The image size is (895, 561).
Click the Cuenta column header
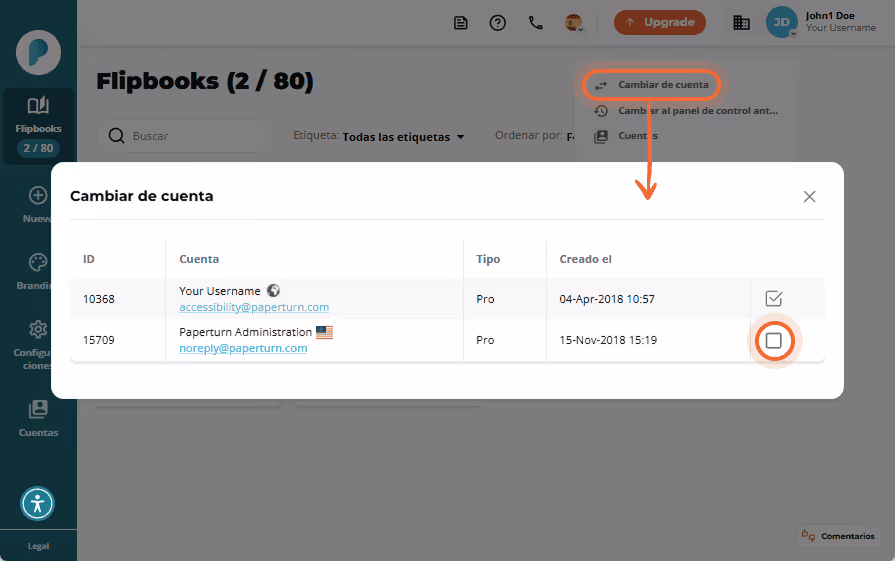pyautogui.click(x=199, y=259)
